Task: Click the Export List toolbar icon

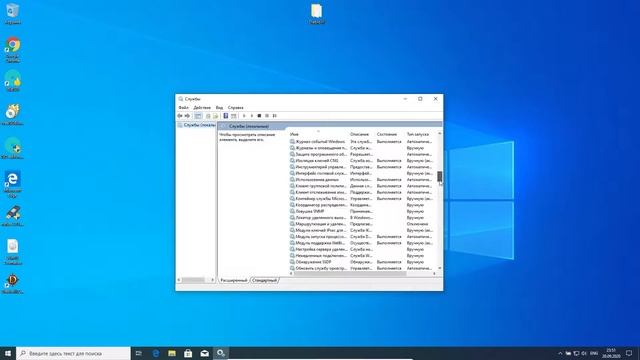Action: click(216, 116)
